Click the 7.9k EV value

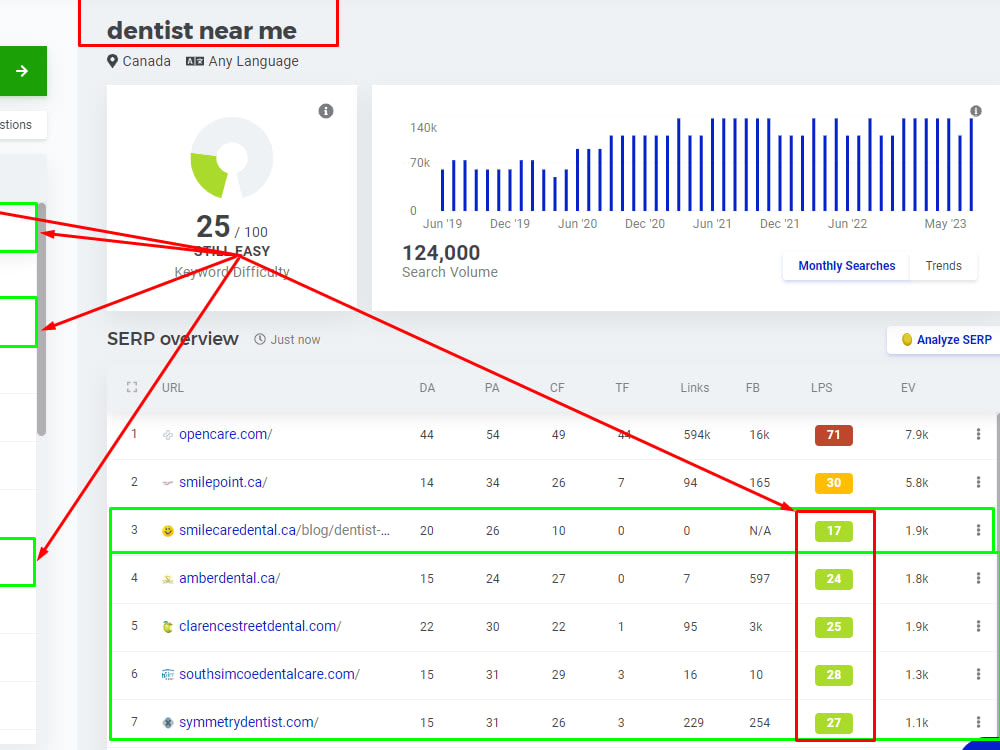[x=916, y=435]
